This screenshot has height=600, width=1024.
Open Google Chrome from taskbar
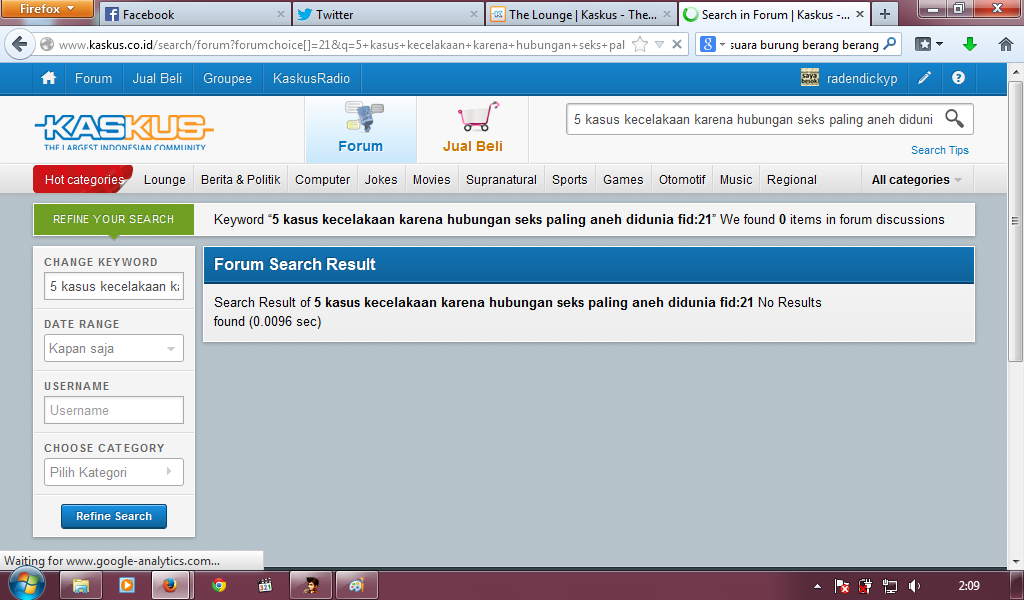pyautogui.click(x=219, y=585)
